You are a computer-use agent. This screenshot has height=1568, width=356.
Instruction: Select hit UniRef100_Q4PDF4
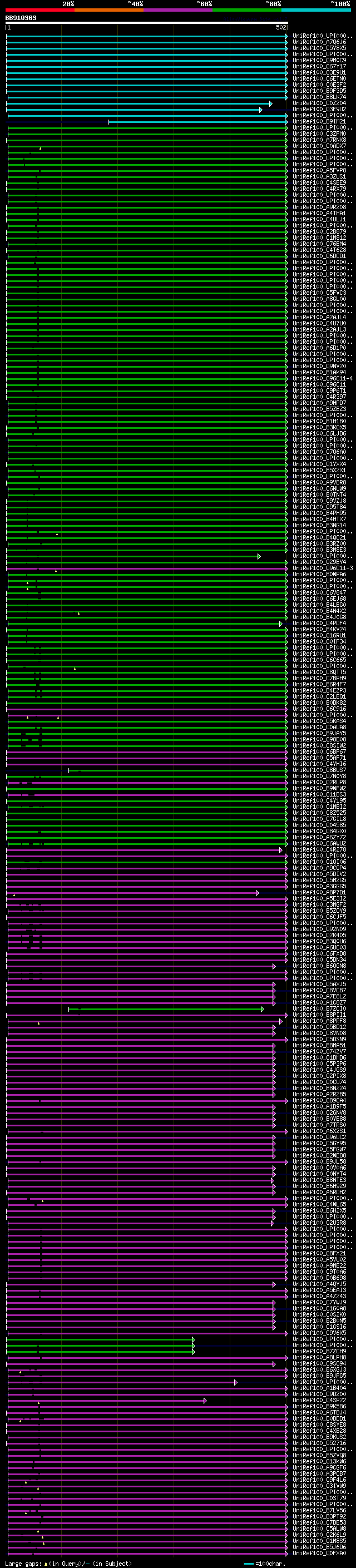(319, 624)
